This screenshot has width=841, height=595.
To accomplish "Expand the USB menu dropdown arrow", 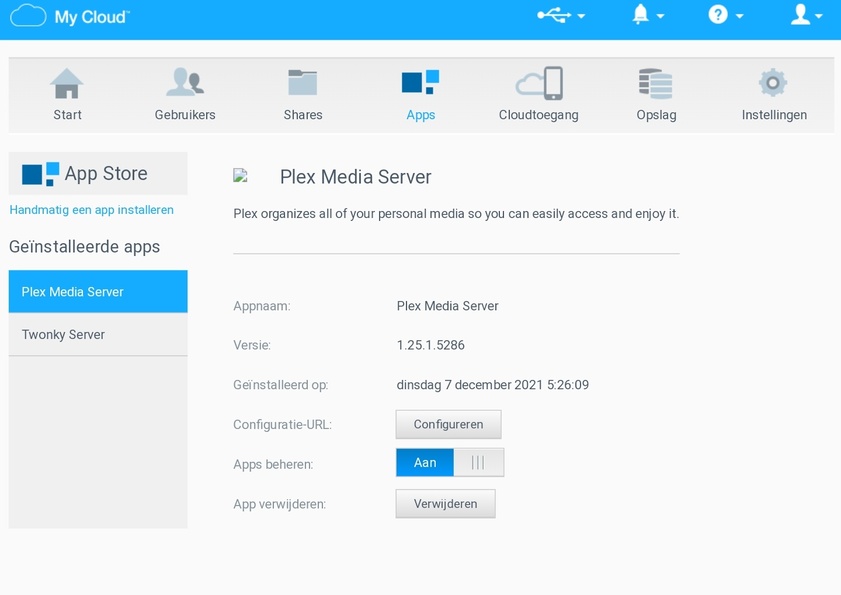I will click(x=581, y=17).
